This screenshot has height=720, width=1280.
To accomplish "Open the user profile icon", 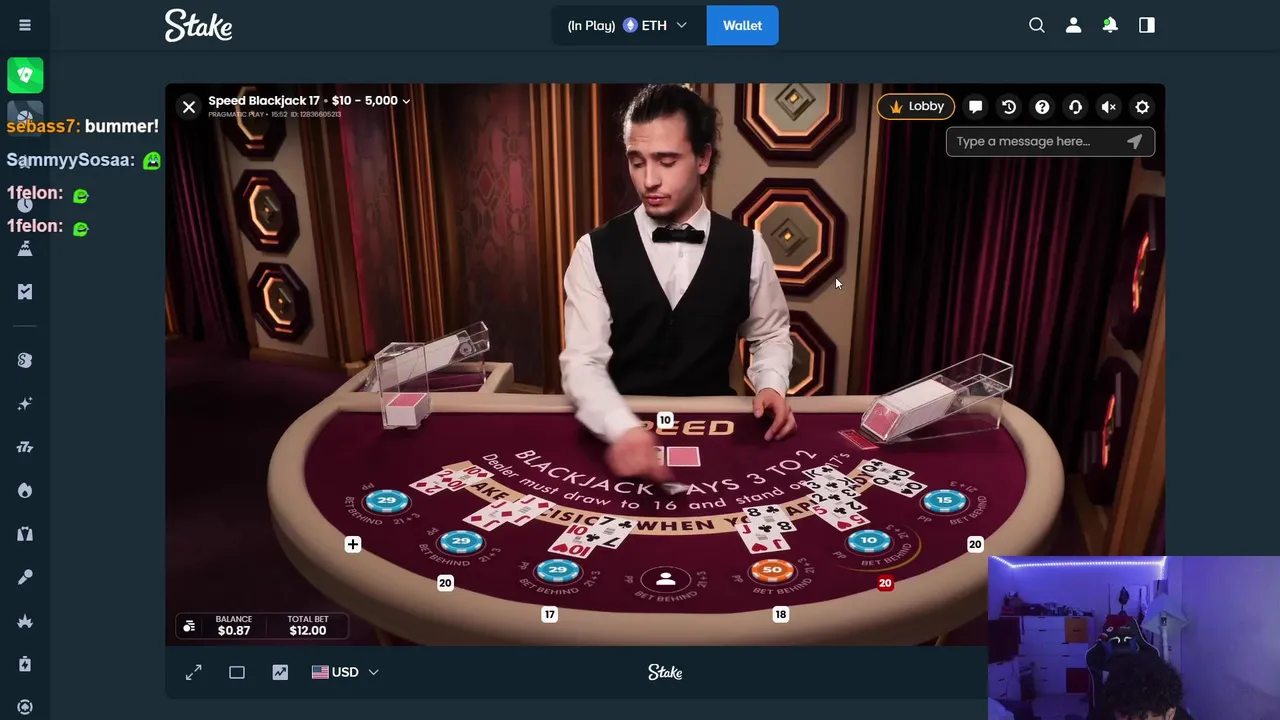I will [x=1073, y=25].
